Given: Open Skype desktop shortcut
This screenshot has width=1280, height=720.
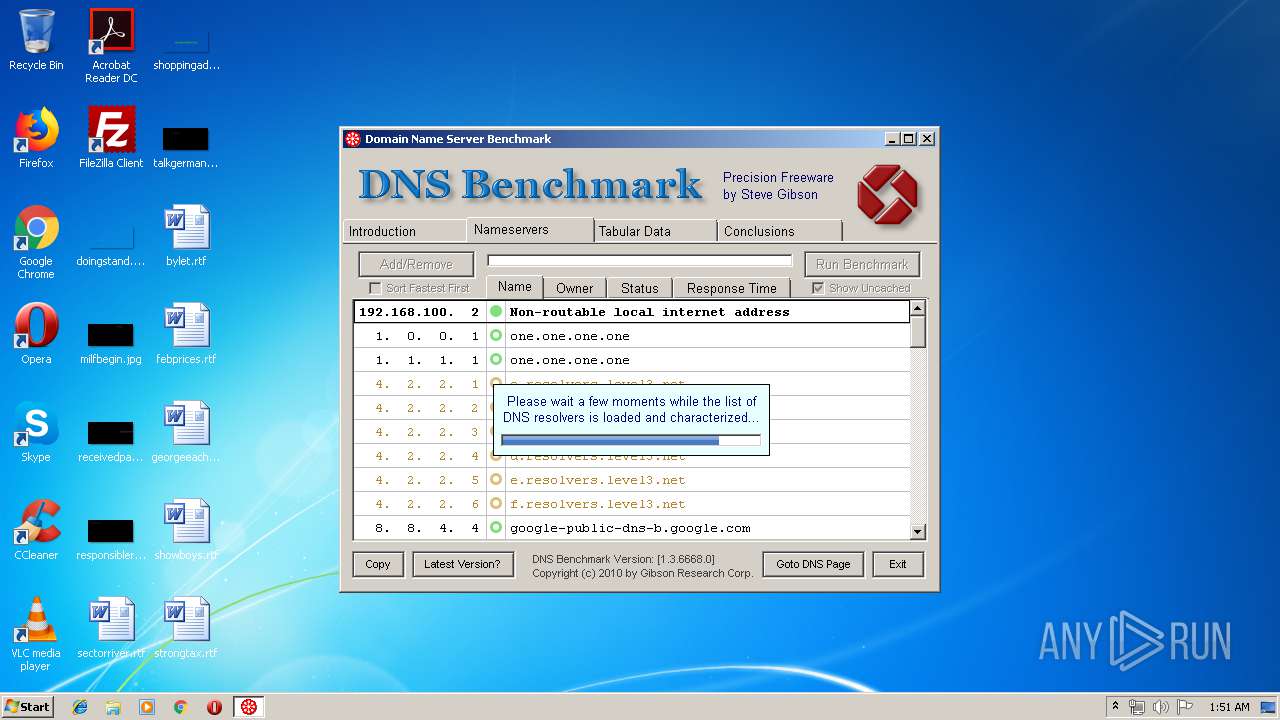Looking at the screenshot, I should [36, 432].
